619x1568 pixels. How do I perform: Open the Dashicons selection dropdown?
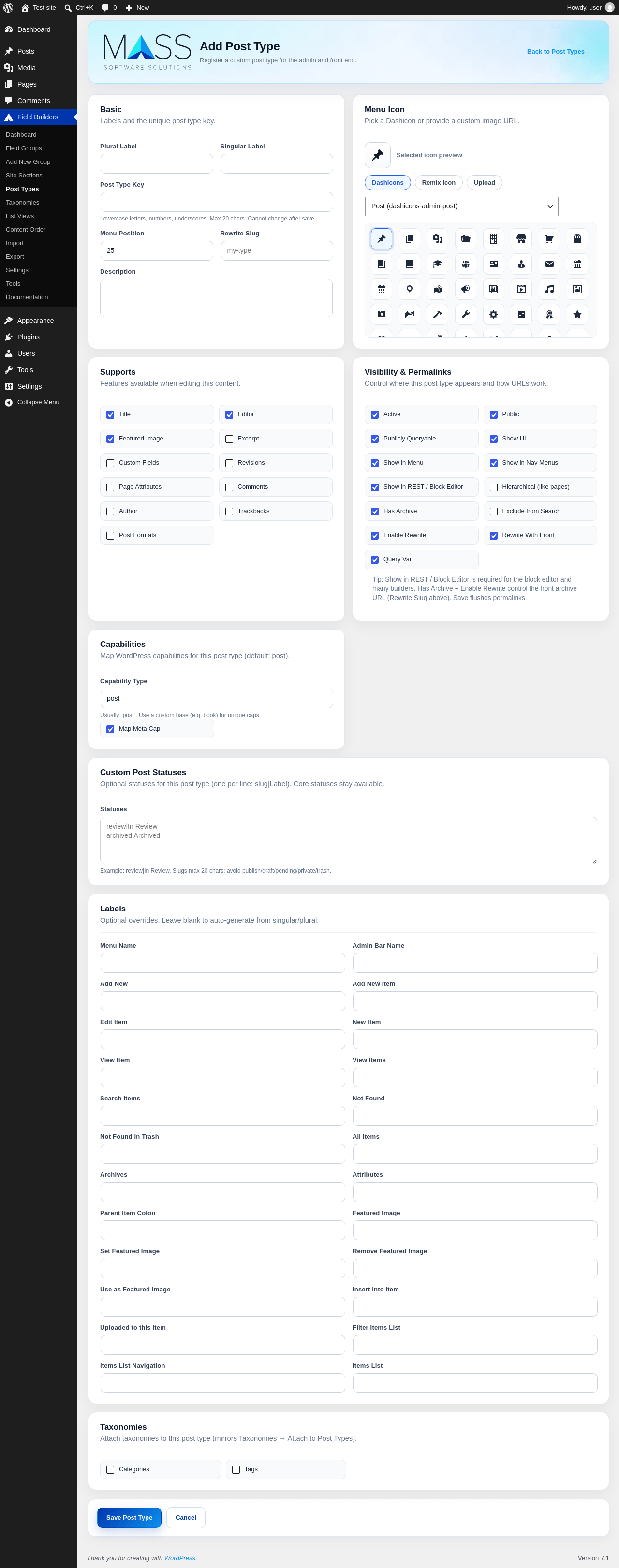[x=461, y=206]
